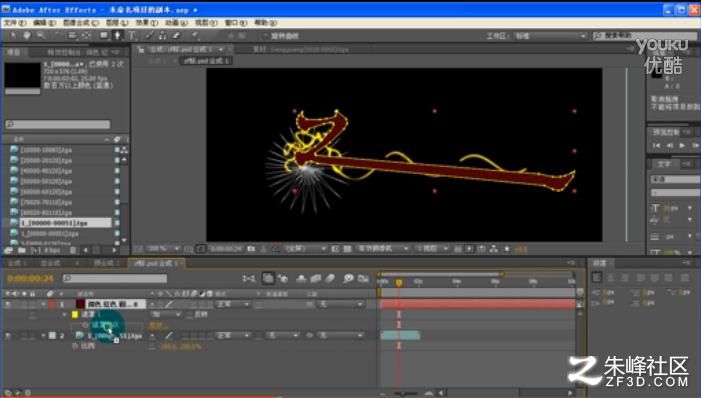Open layer 1 blending mode dropdown

click(x=232, y=304)
